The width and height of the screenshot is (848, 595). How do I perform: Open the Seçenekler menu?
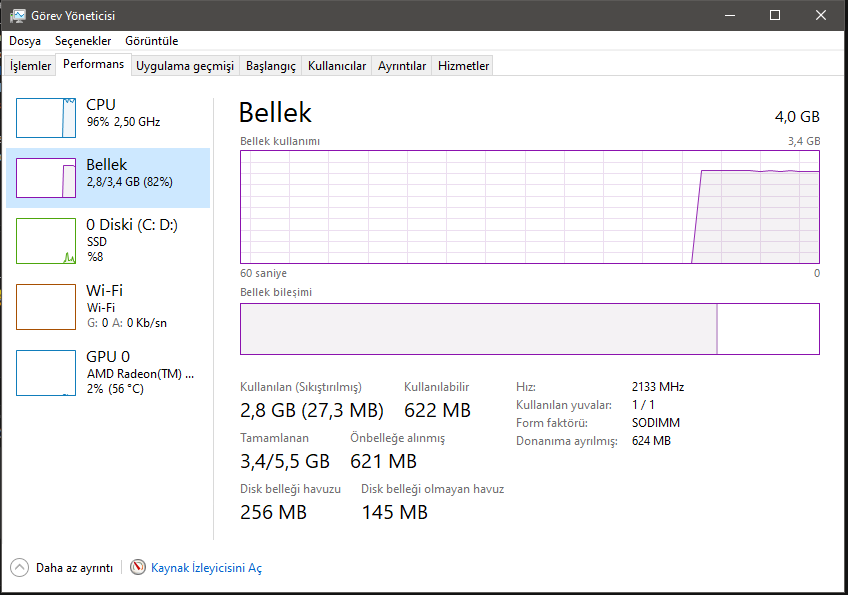click(83, 41)
